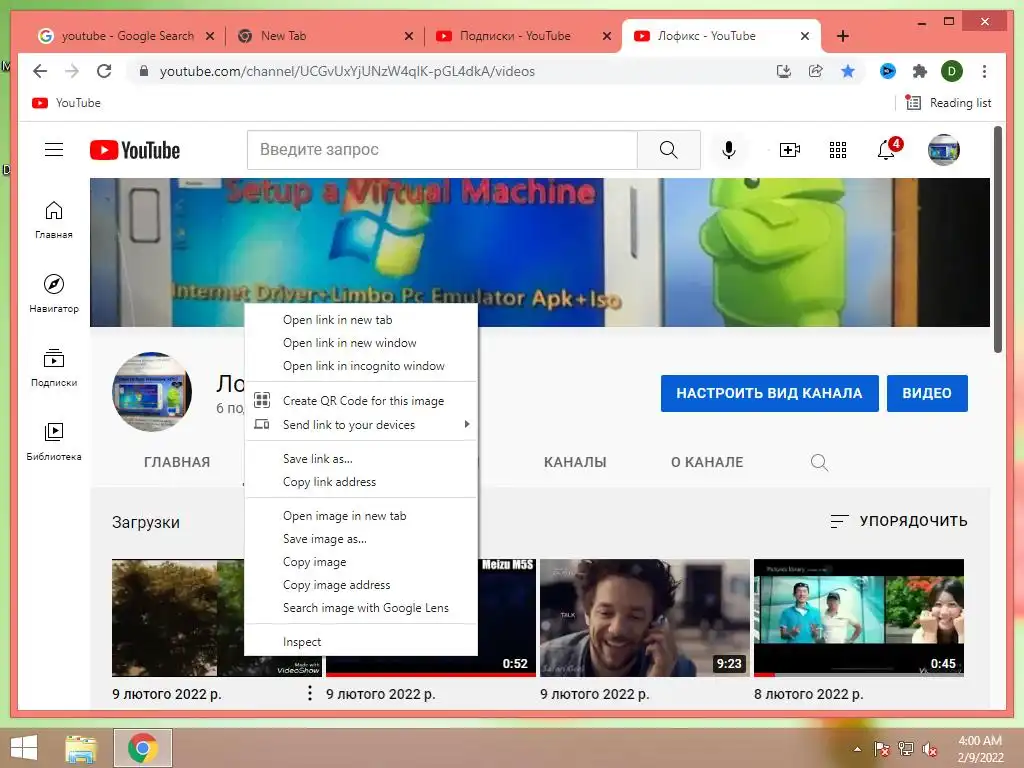Open File Explorer from taskbar
This screenshot has width=1024, height=768.
click(x=81, y=748)
